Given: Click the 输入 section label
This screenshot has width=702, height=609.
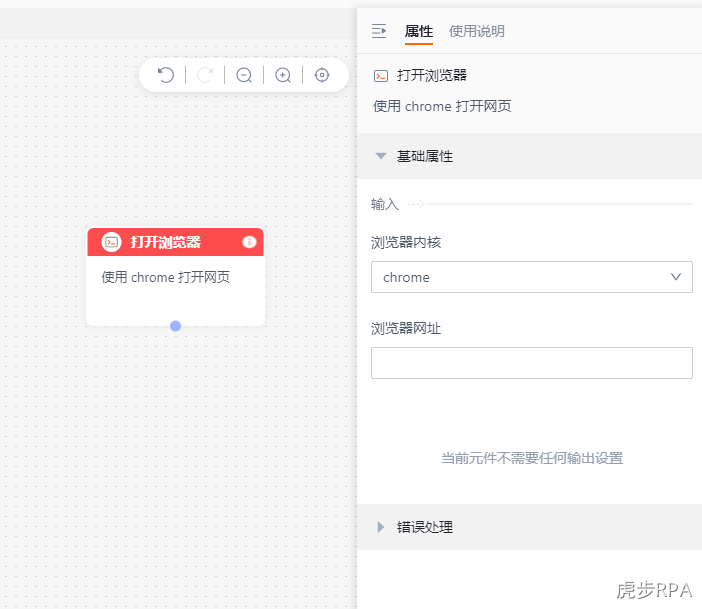Looking at the screenshot, I should (385, 204).
